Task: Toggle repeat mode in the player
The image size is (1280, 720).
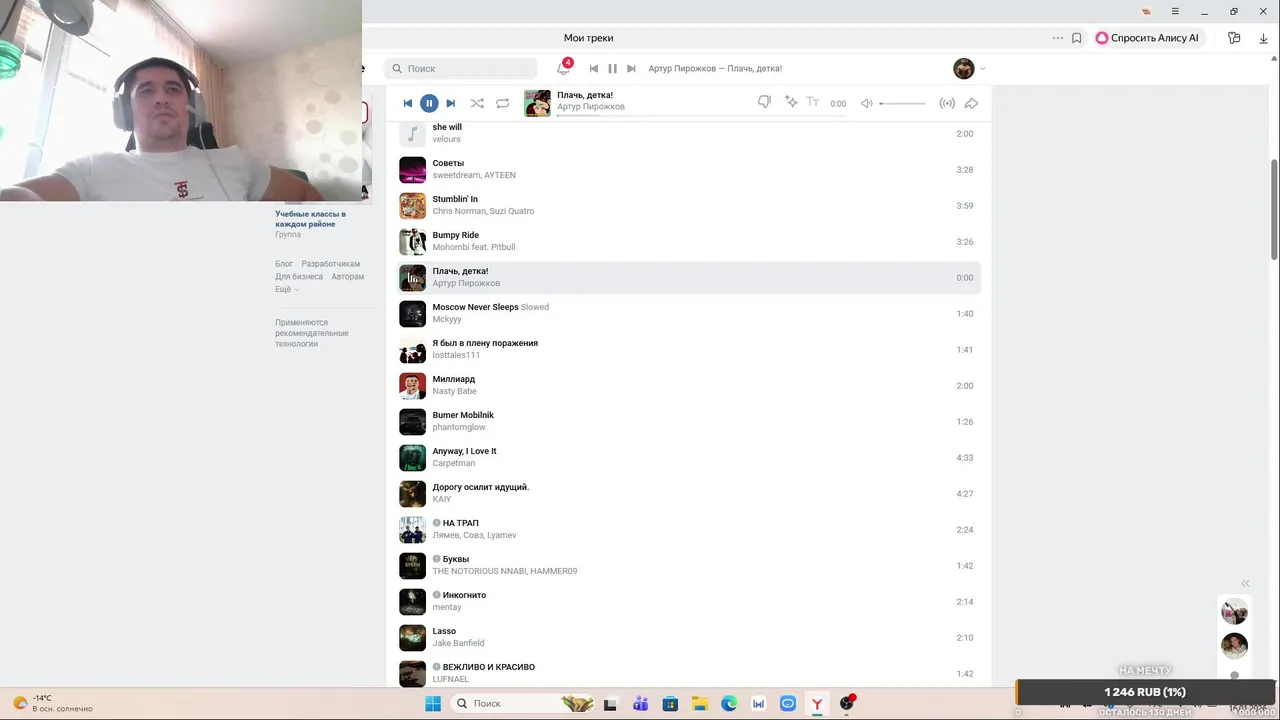Action: coord(503,103)
